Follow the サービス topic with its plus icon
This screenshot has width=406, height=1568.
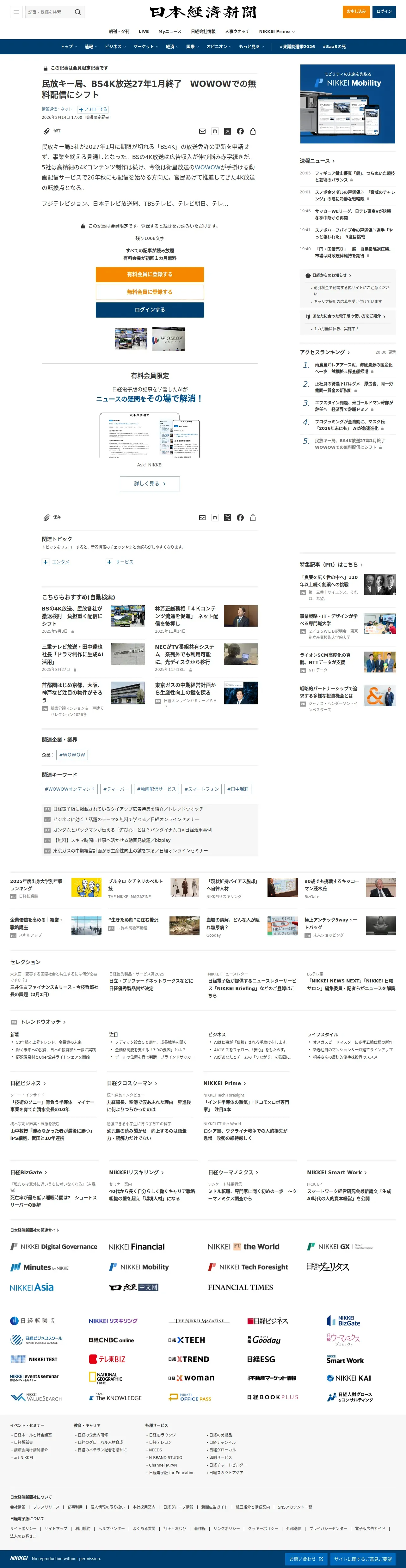click(110, 562)
